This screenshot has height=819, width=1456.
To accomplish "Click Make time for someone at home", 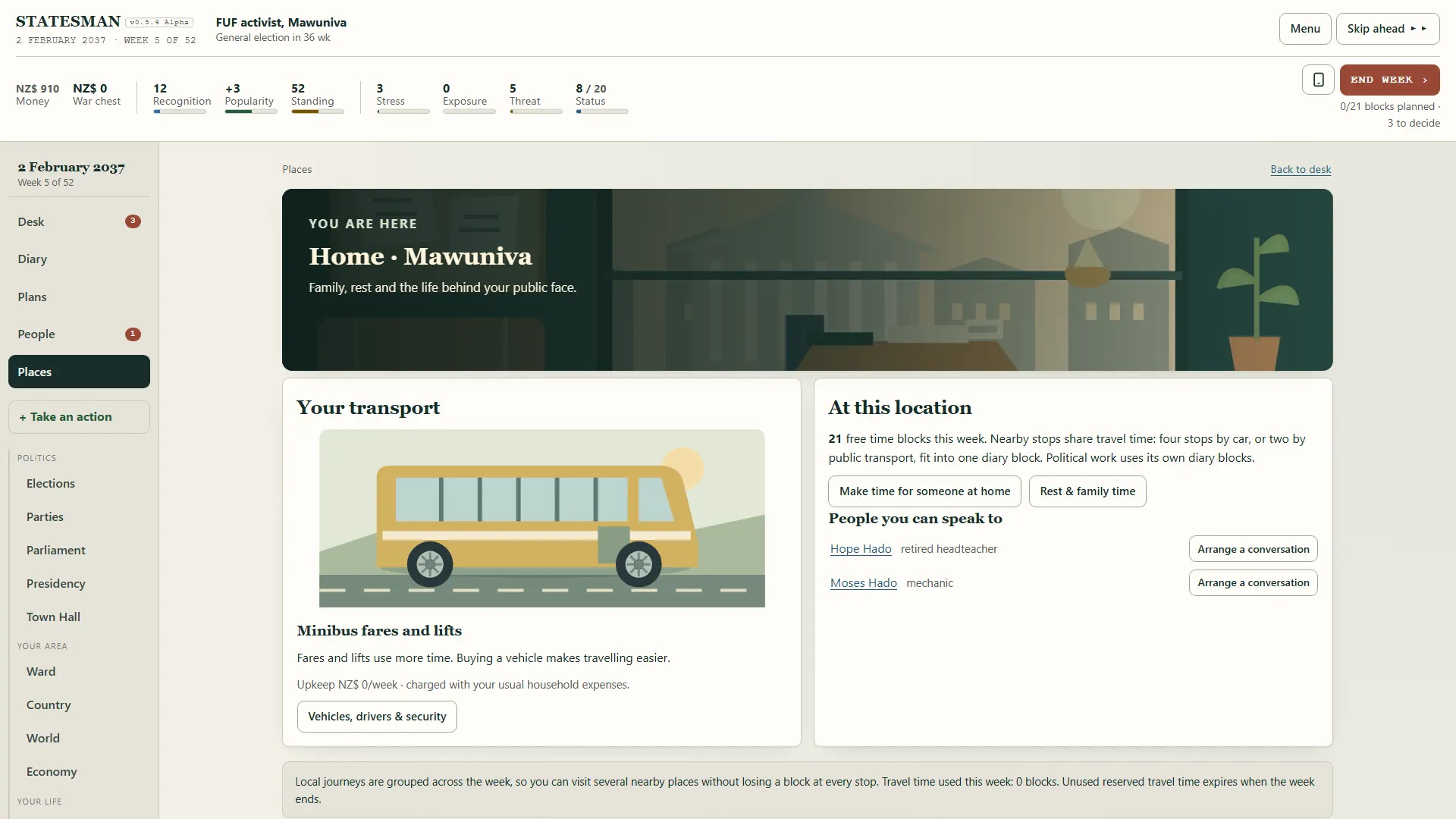I will click(924, 491).
